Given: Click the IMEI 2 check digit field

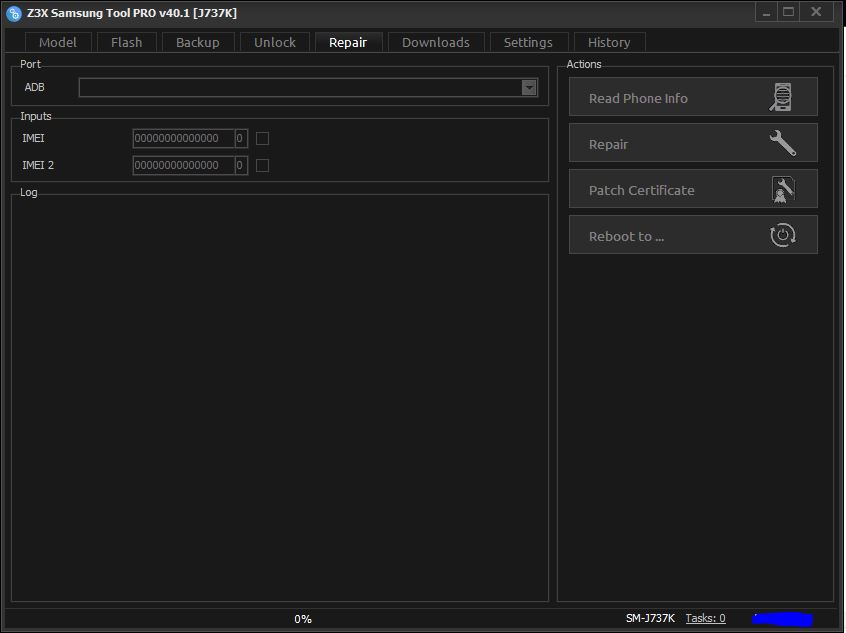Looking at the screenshot, I should [x=241, y=165].
